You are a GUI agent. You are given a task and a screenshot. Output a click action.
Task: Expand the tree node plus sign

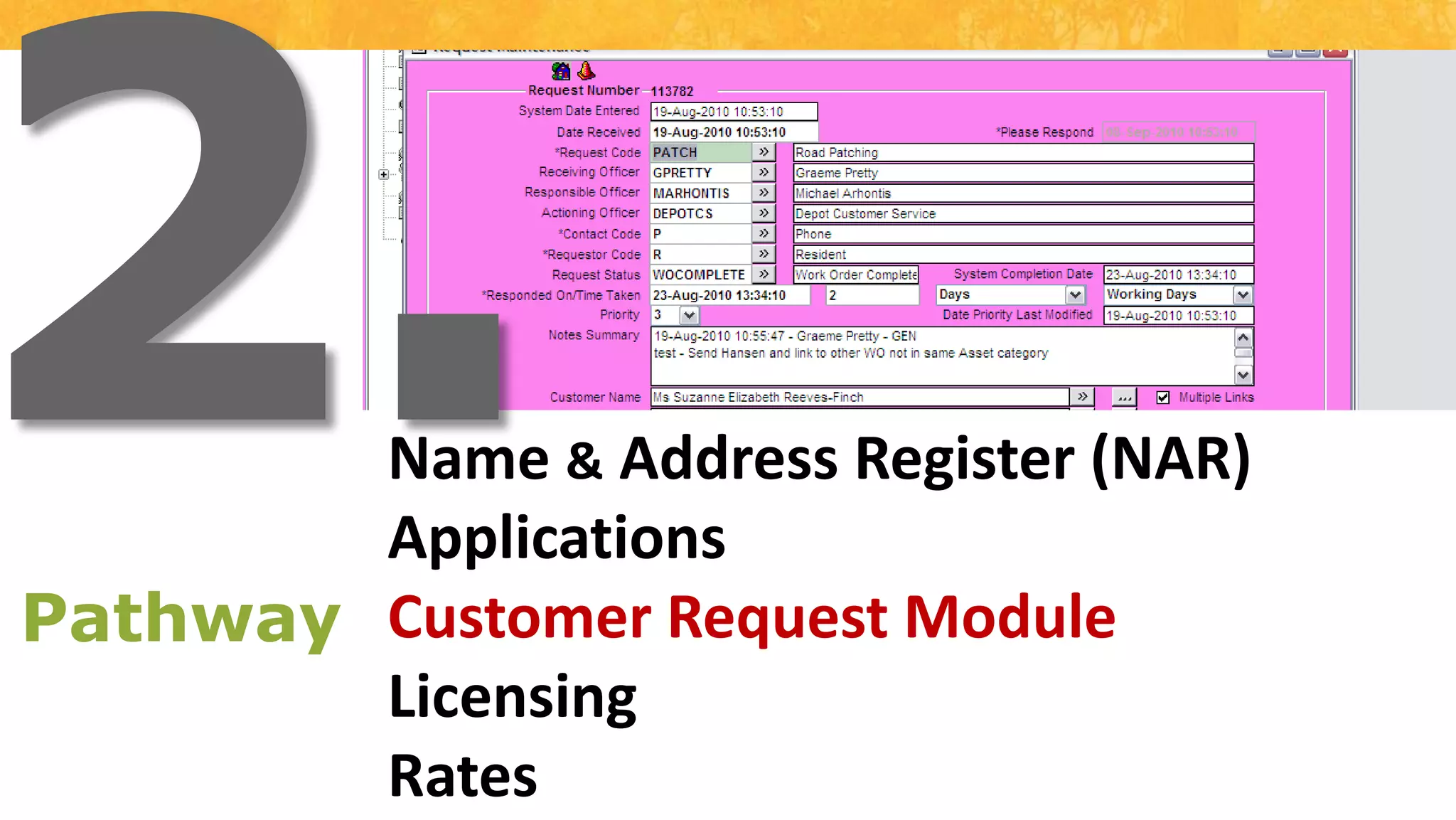tap(384, 174)
